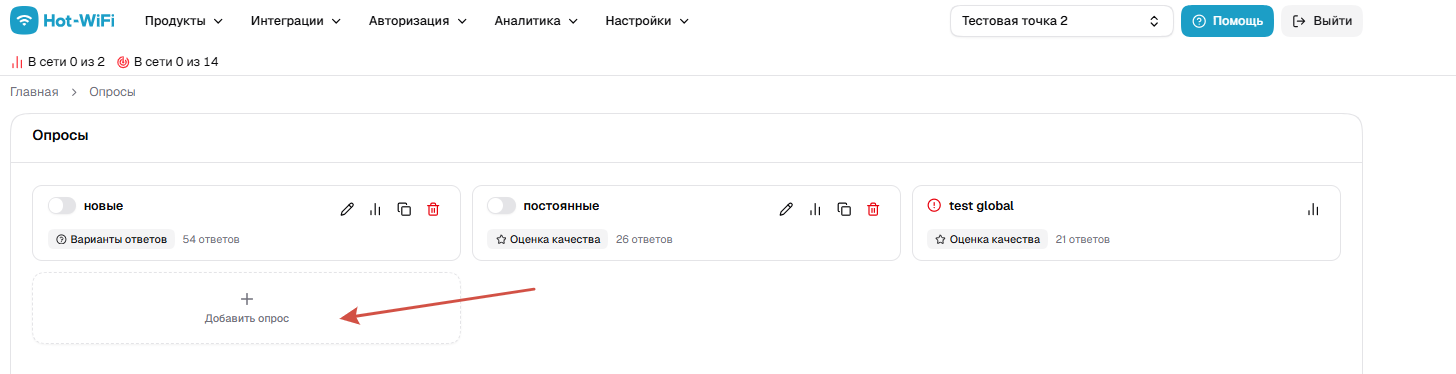Enable the "постоянные" survey toggle
Viewport: 1456px width, 374px height.
[501, 205]
